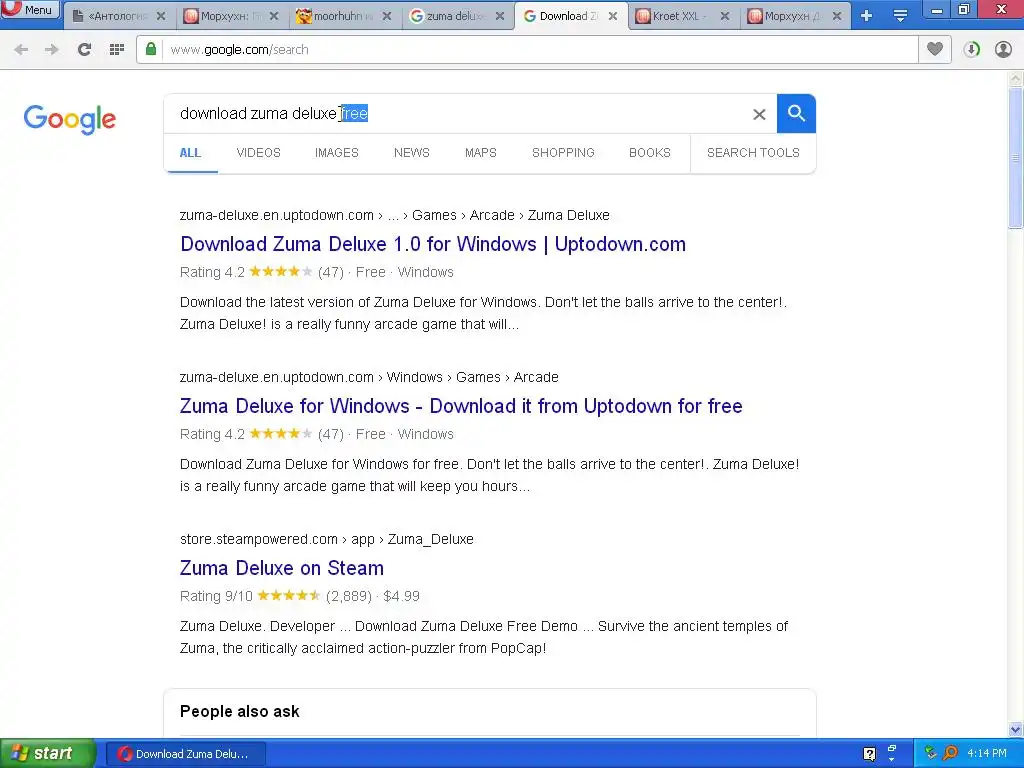Close the active Download tab
1024x768 pixels.
pyautogui.click(x=613, y=16)
